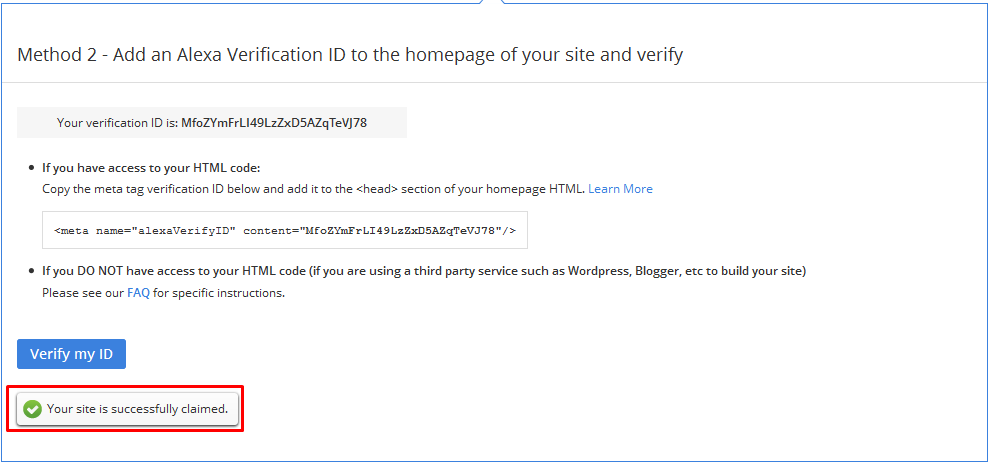Image resolution: width=988 pixels, height=463 pixels.
Task: Click the 'Please see our' instruction text
Action: (x=83, y=293)
